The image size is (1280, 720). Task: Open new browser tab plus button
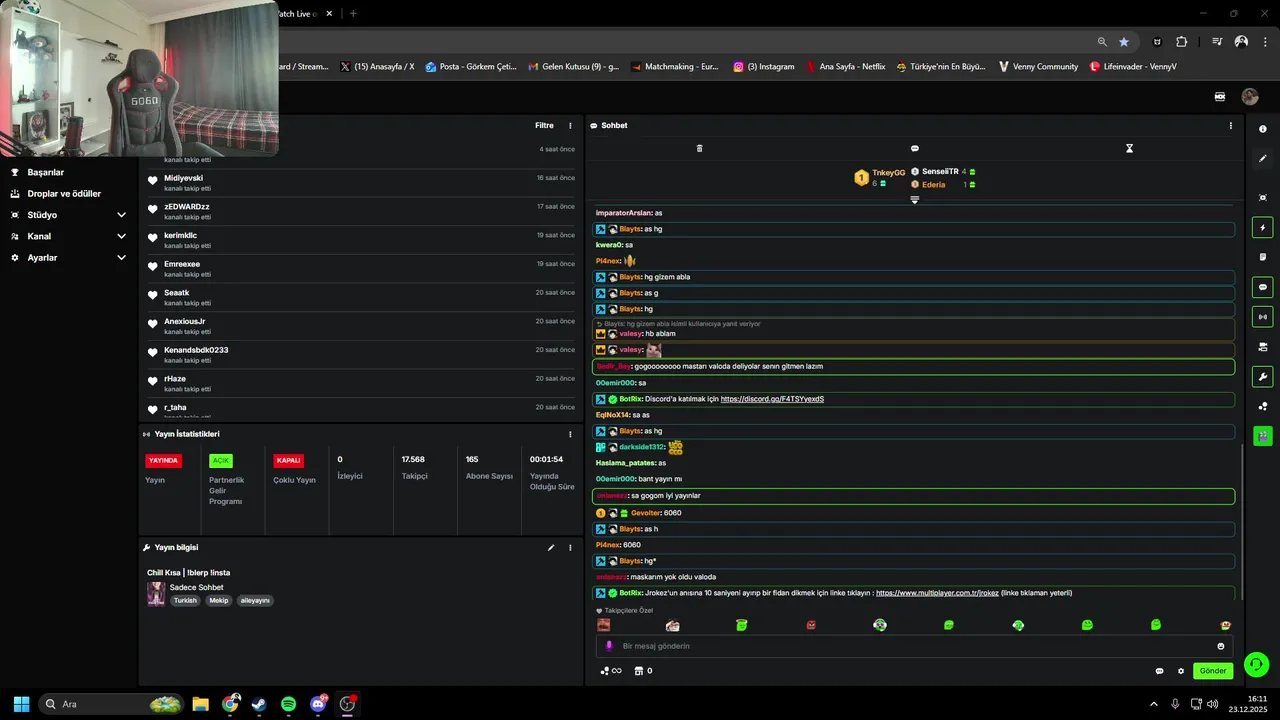click(353, 13)
